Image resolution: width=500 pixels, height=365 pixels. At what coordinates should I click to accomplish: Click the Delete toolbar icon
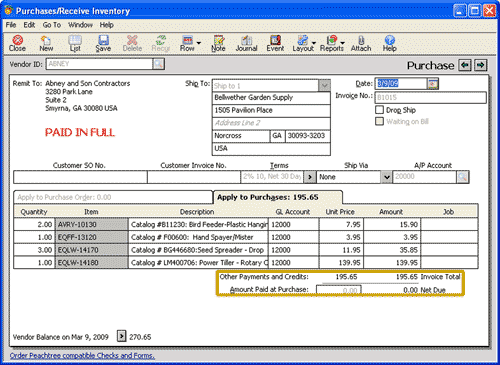(x=132, y=44)
